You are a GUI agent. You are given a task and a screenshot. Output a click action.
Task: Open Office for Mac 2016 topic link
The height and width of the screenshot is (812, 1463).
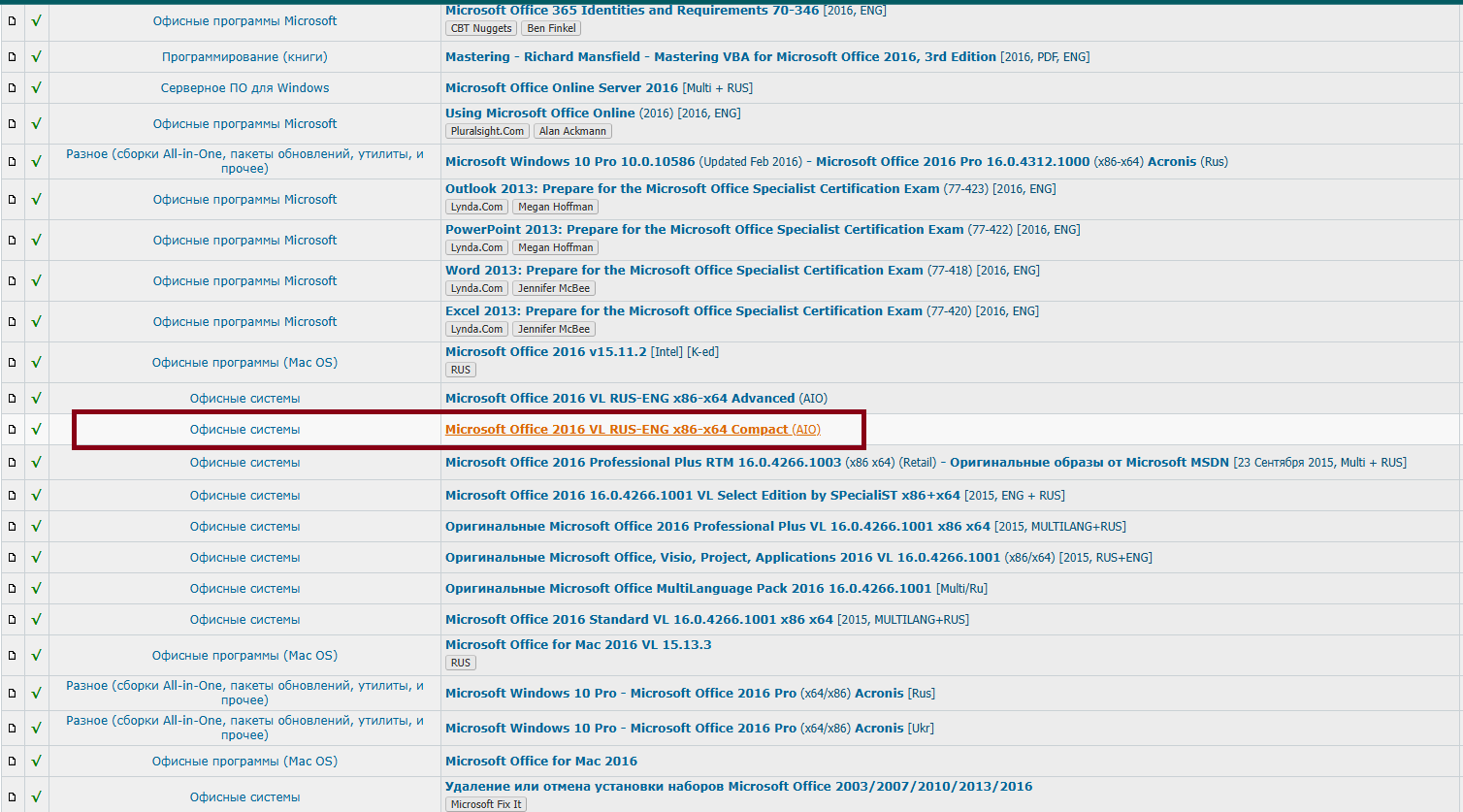(x=540, y=762)
